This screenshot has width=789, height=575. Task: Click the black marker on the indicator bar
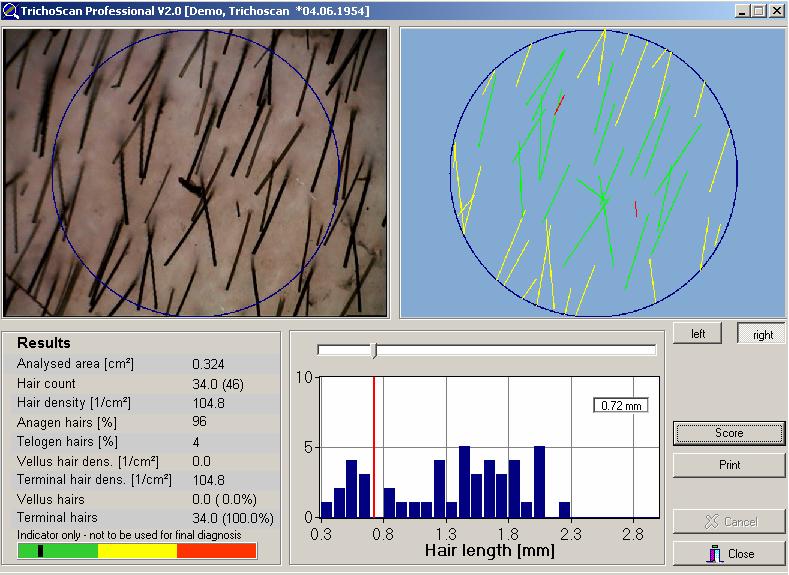point(40,551)
